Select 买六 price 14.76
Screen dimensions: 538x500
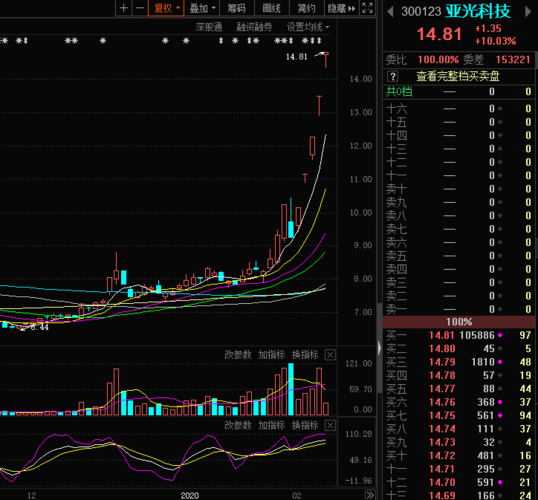(x=442, y=402)
